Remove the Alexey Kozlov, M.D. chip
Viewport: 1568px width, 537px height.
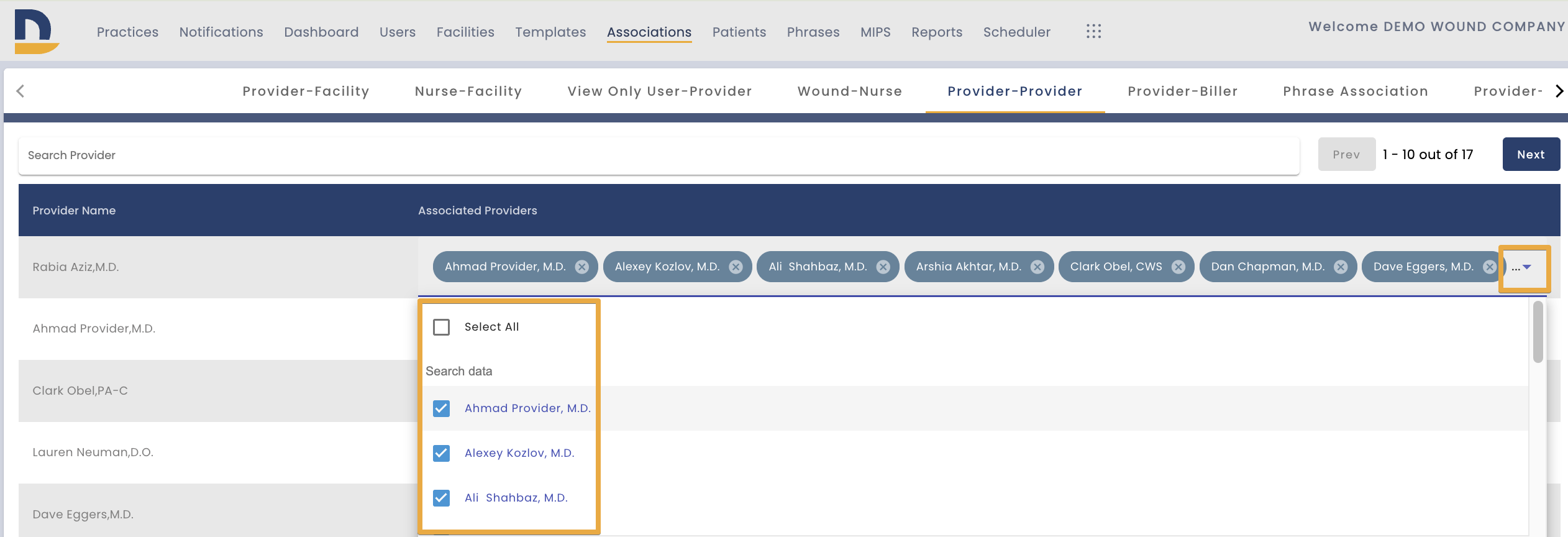tap(736, 267)
